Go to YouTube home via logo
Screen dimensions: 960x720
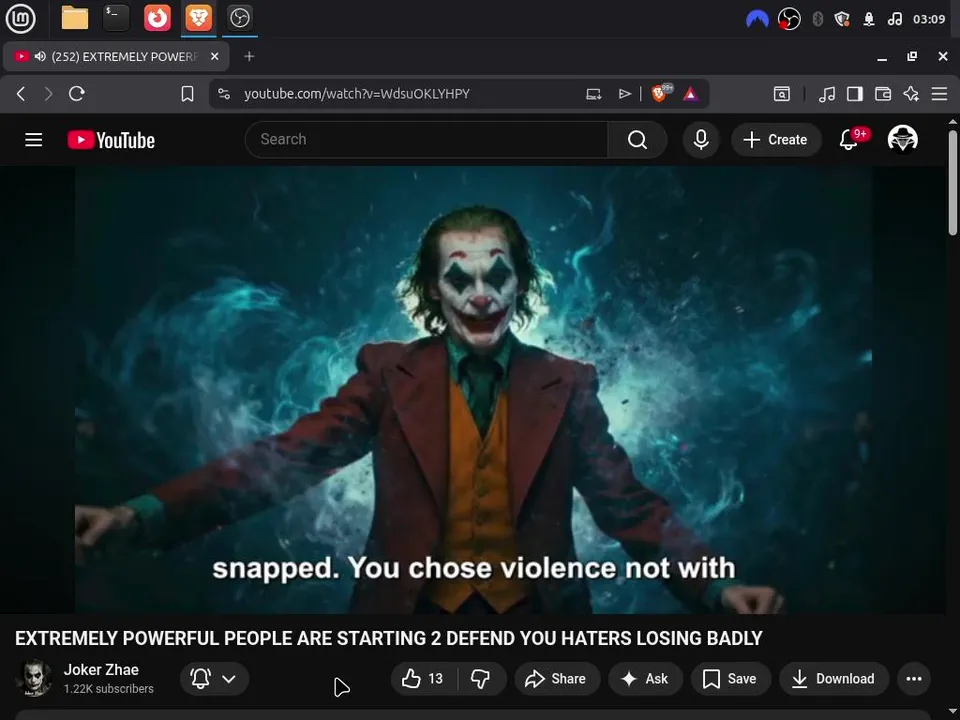click(111, 140)
